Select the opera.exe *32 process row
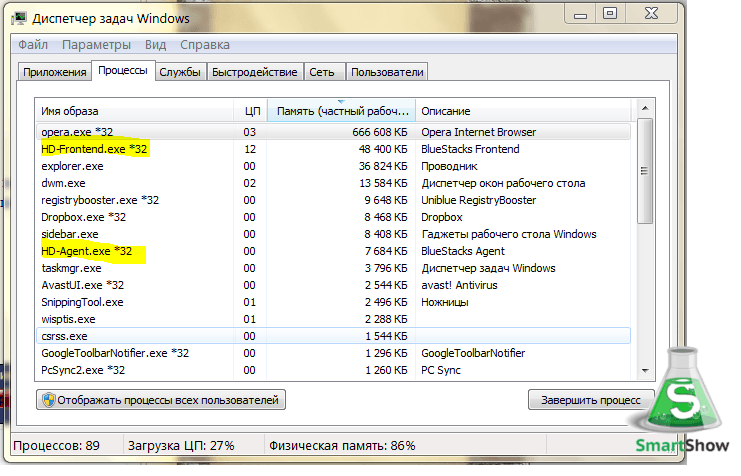This screenshot has width=741, height=476. click(333, 132)
